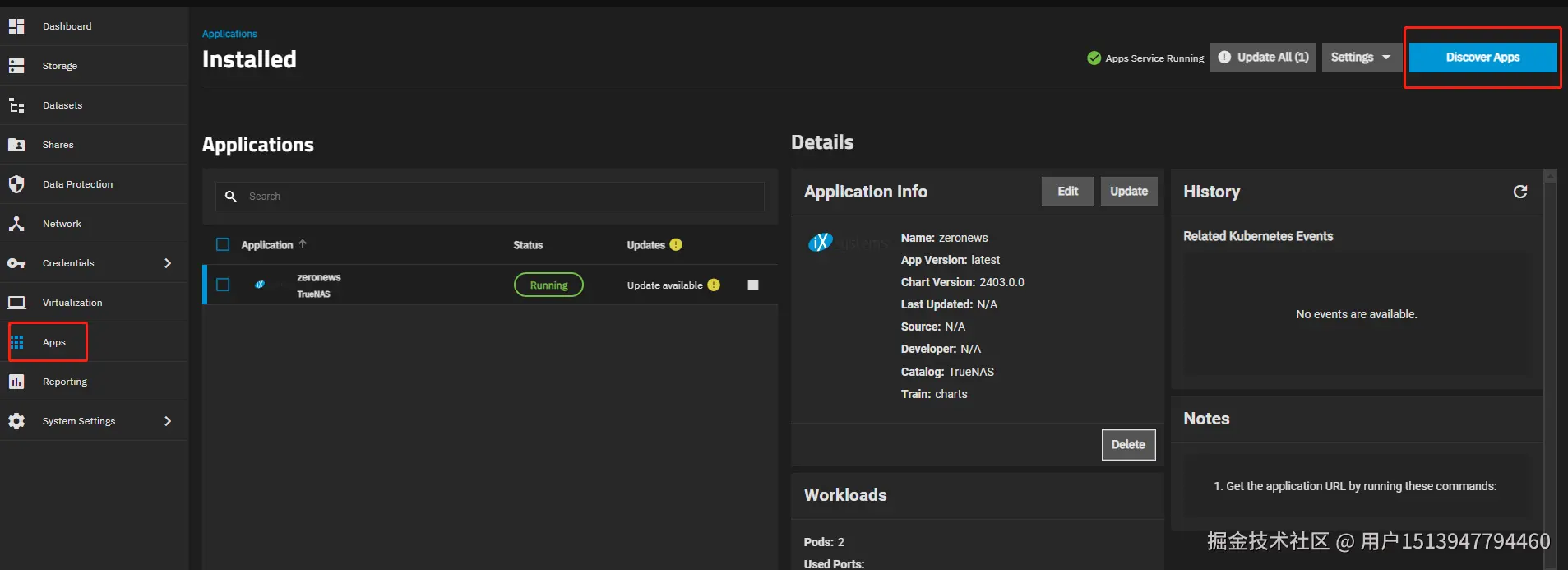Click the Datasets tree icon

point(16,105)
